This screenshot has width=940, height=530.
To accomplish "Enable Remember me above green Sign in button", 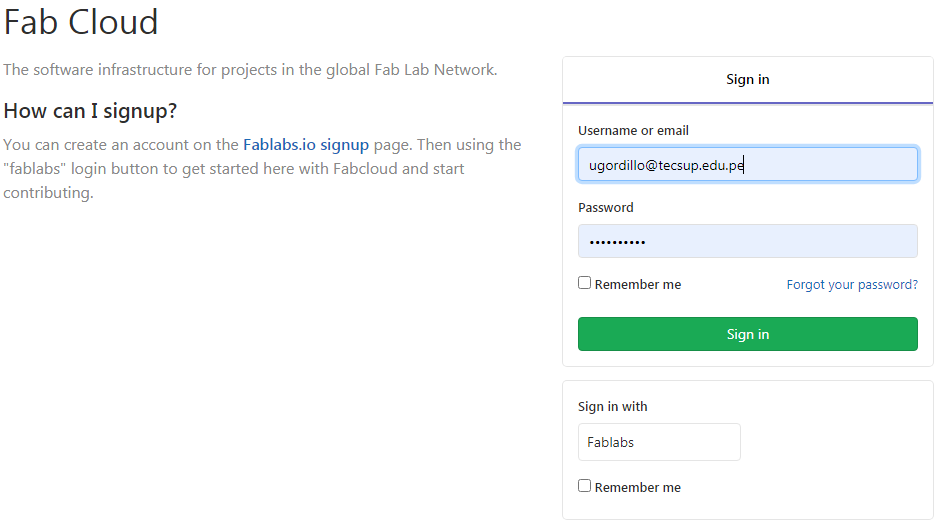I will (x=585, y=283).
